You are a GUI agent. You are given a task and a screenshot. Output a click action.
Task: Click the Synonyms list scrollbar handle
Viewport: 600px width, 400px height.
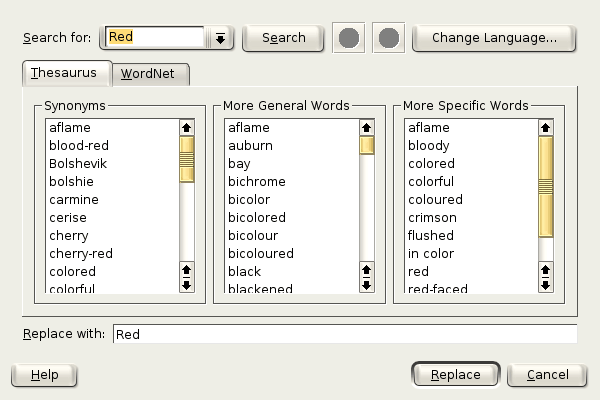[186, 160]
